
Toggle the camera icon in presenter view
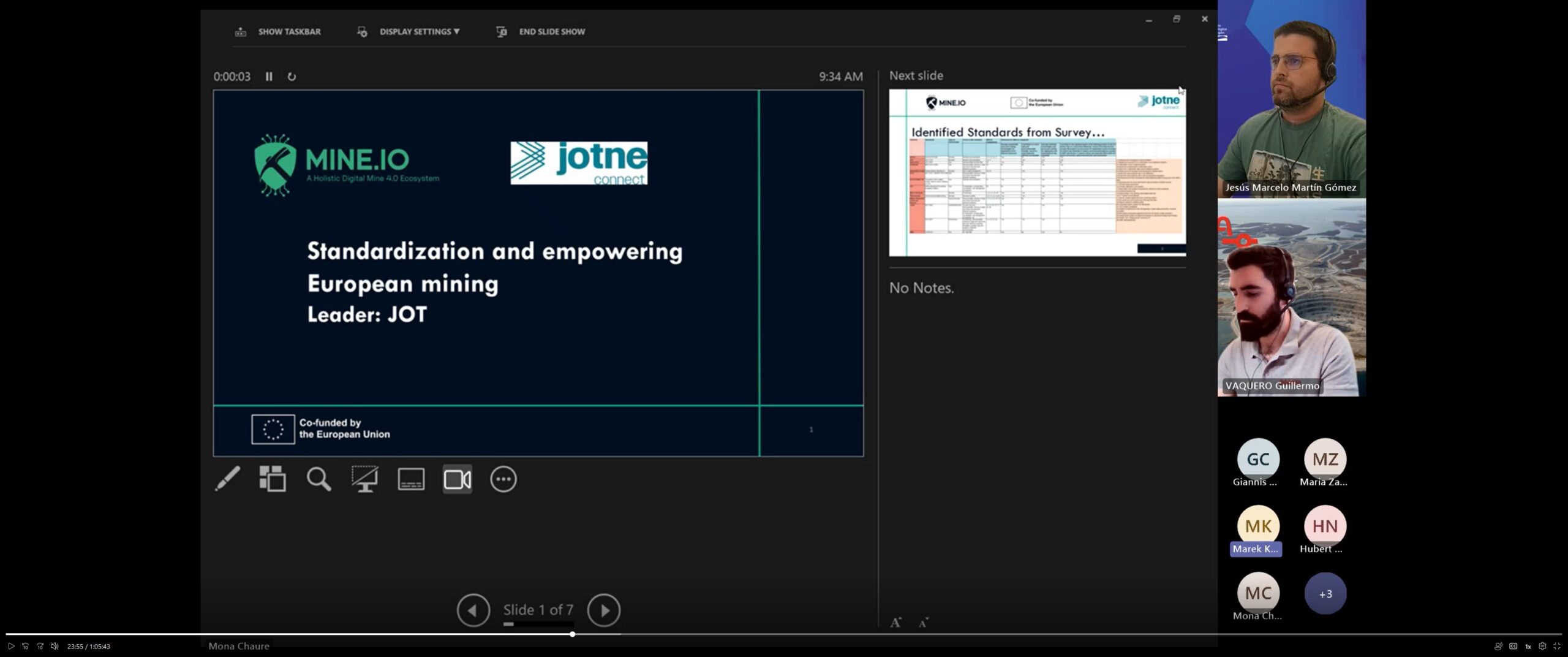(458, 479)
